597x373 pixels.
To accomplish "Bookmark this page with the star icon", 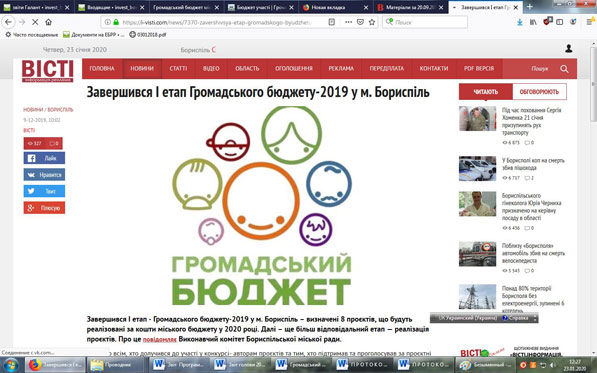I will pyautogui.click(x=372, y=22).
